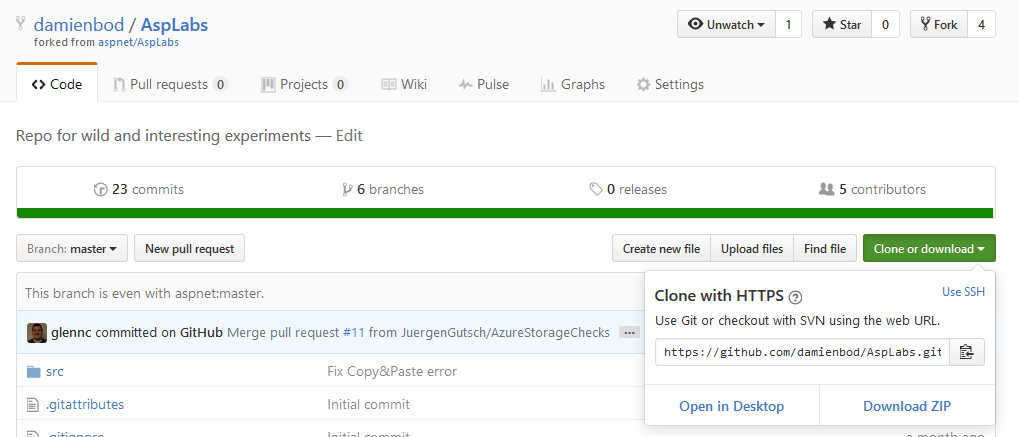Click the src folder icon

click(34, 372)
